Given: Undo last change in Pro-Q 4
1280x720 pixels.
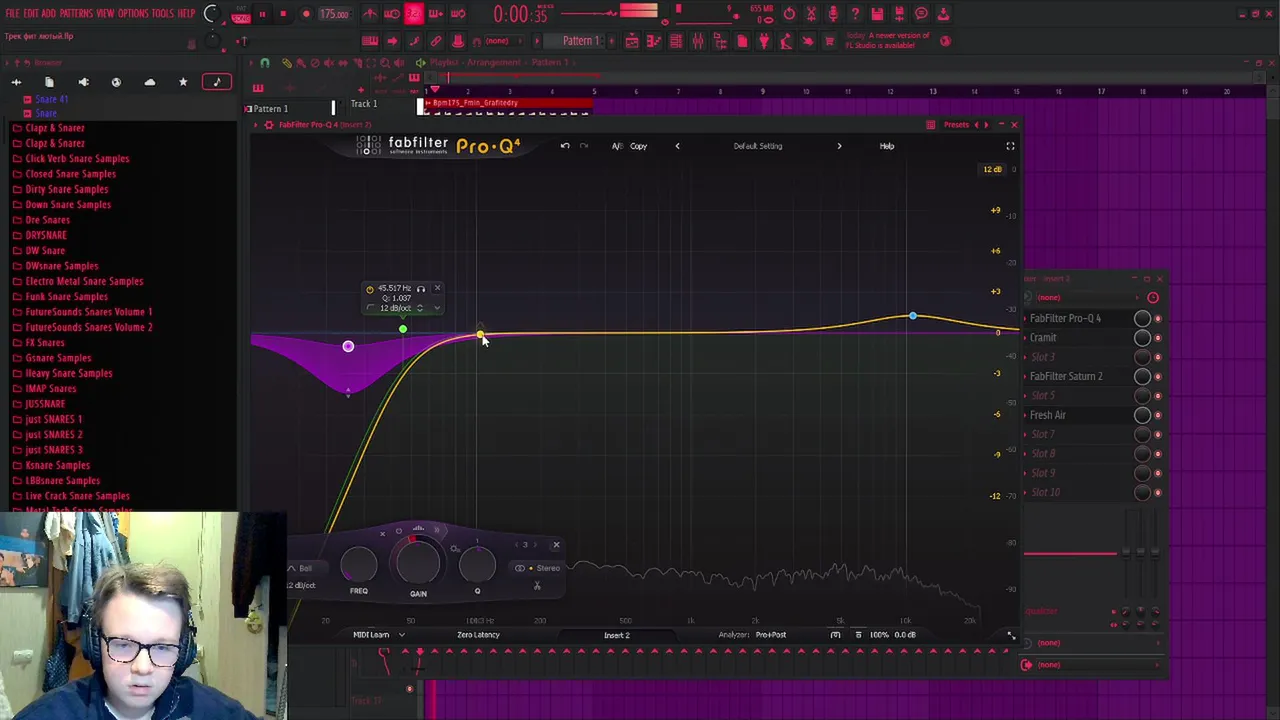Looking at the screenshot, I should point(565,146).
